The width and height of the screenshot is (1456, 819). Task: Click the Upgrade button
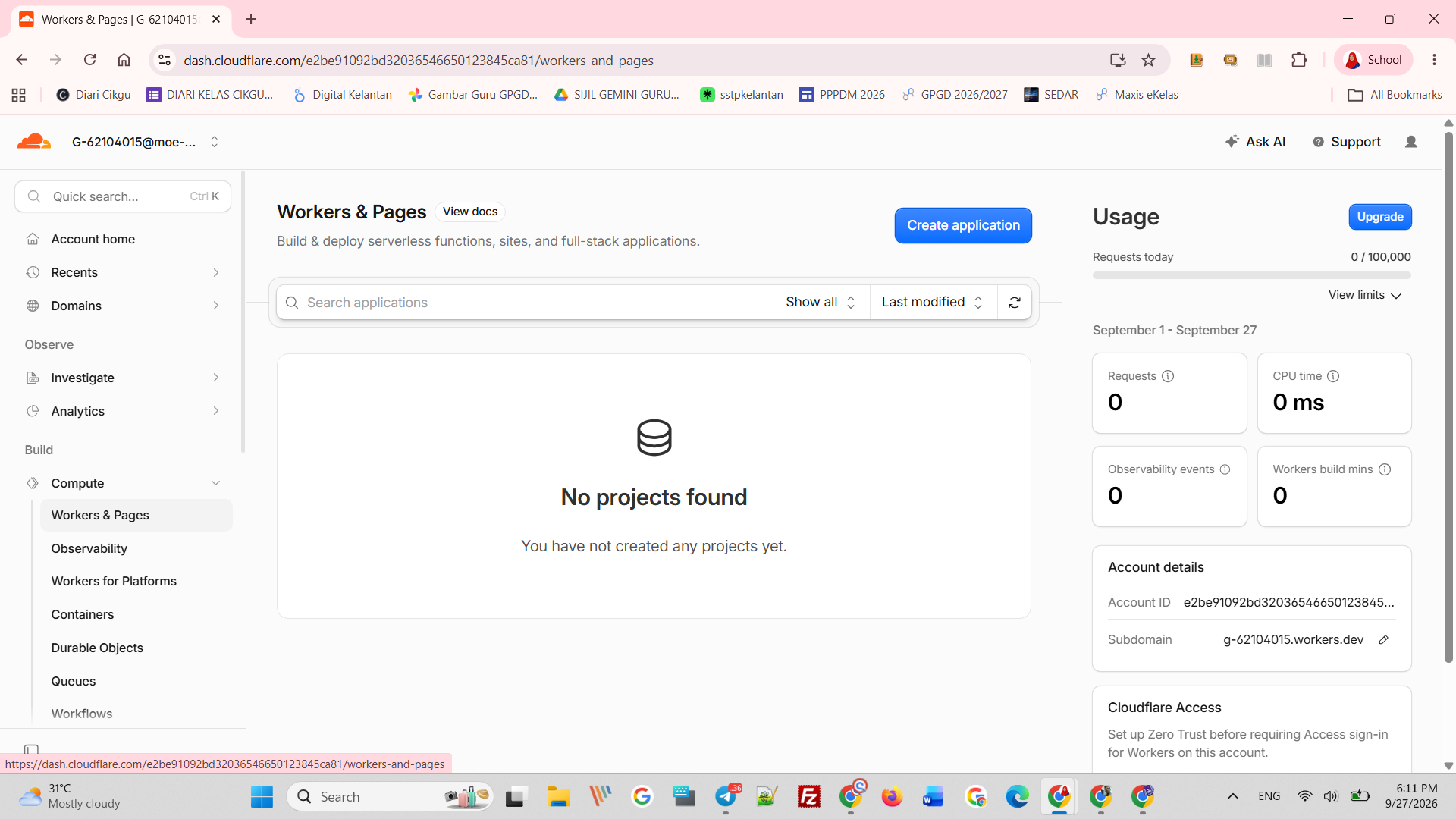(1380, 217)
